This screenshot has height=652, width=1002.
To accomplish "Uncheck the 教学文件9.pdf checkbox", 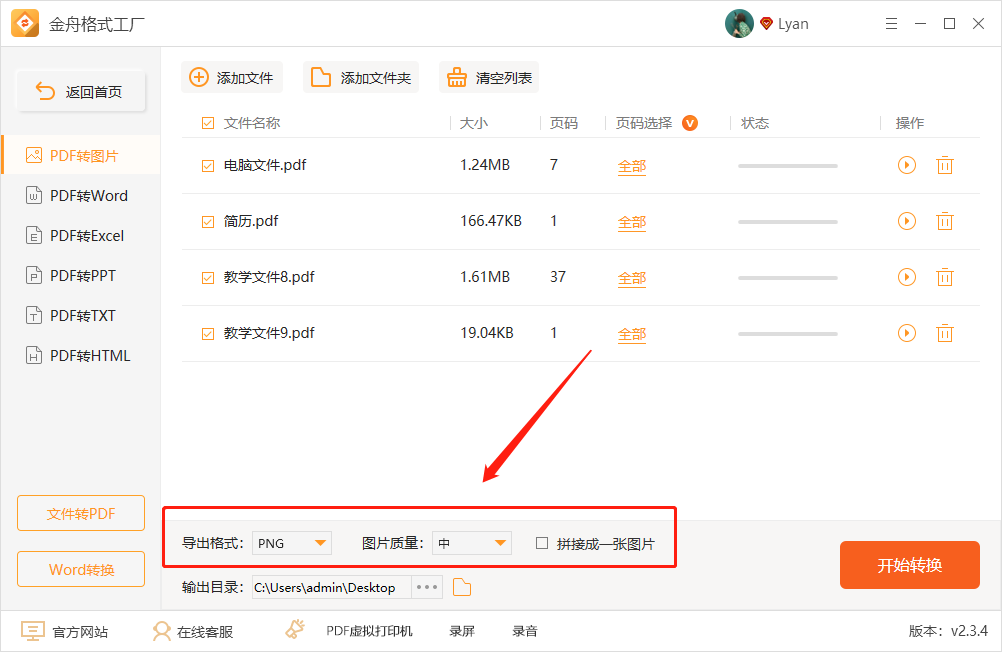I will pos(208,334).
